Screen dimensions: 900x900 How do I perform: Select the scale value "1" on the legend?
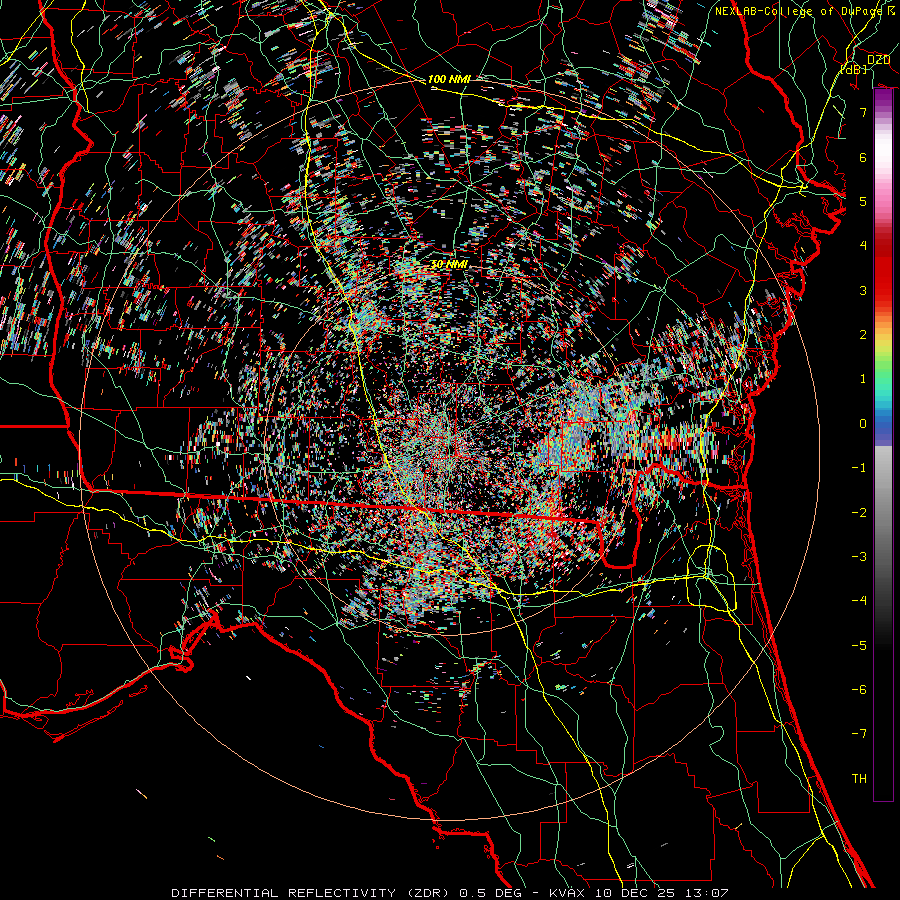(863, 379)
